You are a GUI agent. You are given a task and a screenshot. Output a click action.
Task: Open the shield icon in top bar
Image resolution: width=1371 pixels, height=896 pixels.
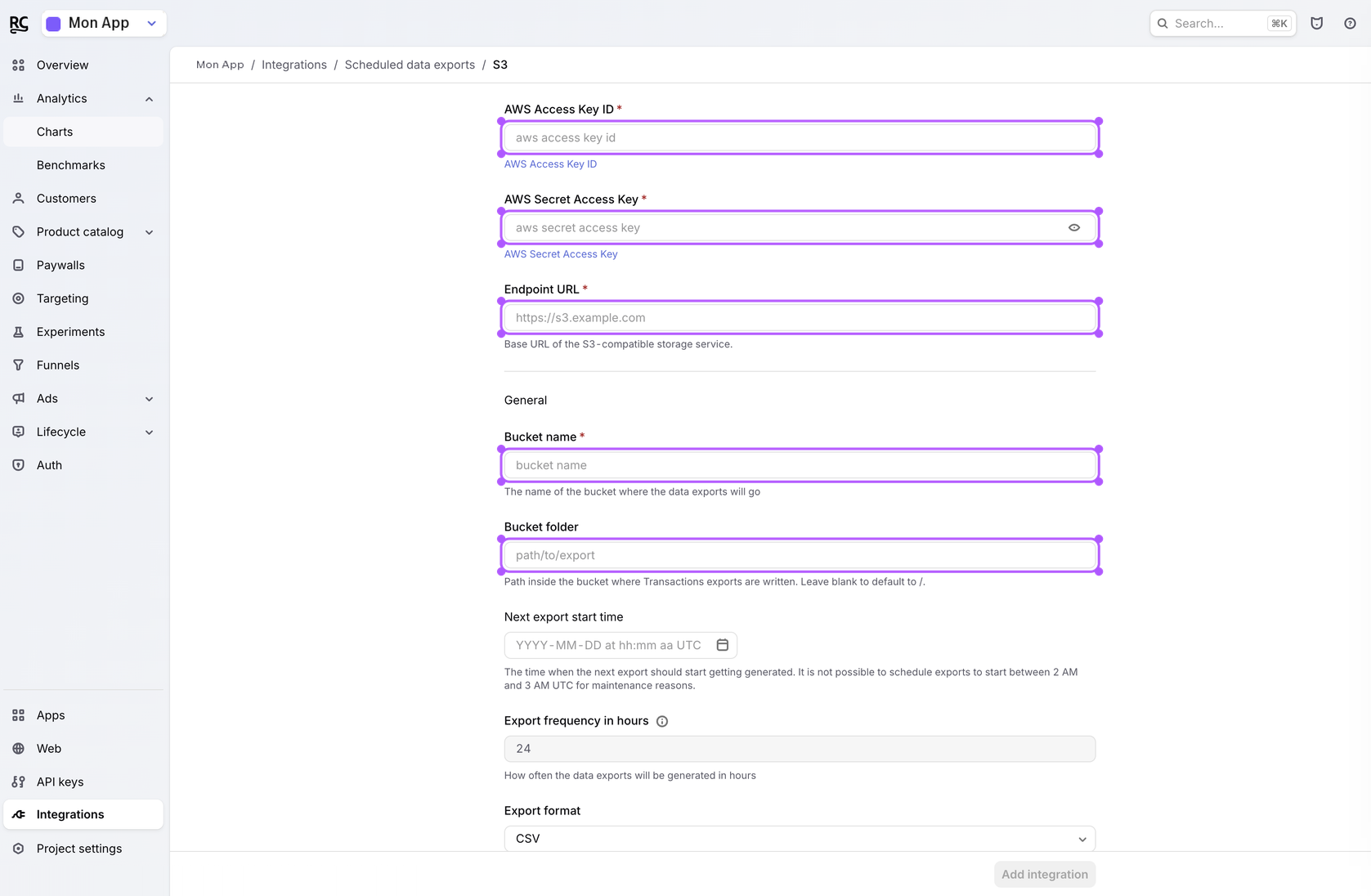[1316, 24]
